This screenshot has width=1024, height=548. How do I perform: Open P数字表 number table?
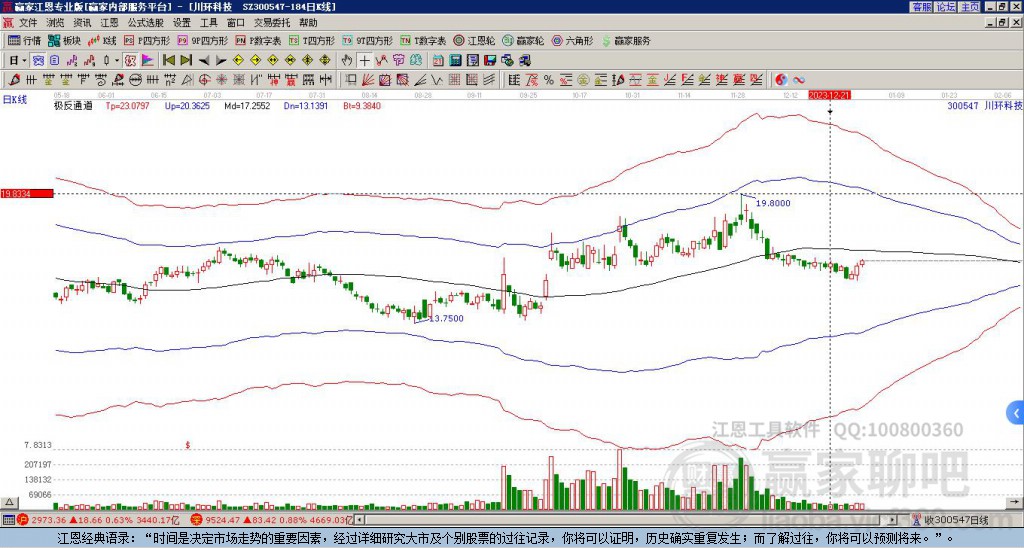258,40
